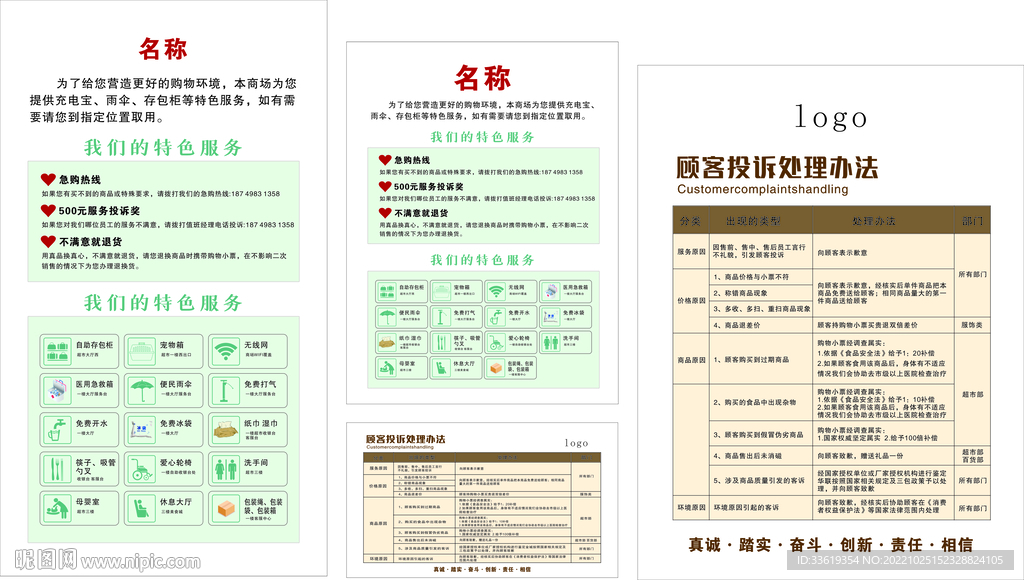Image resolution: width=1024 pixels, height=580 pixels.
Task: Click the complaint table thumbnail in the bottom-middle poster
Action: (x=482, y=508)
